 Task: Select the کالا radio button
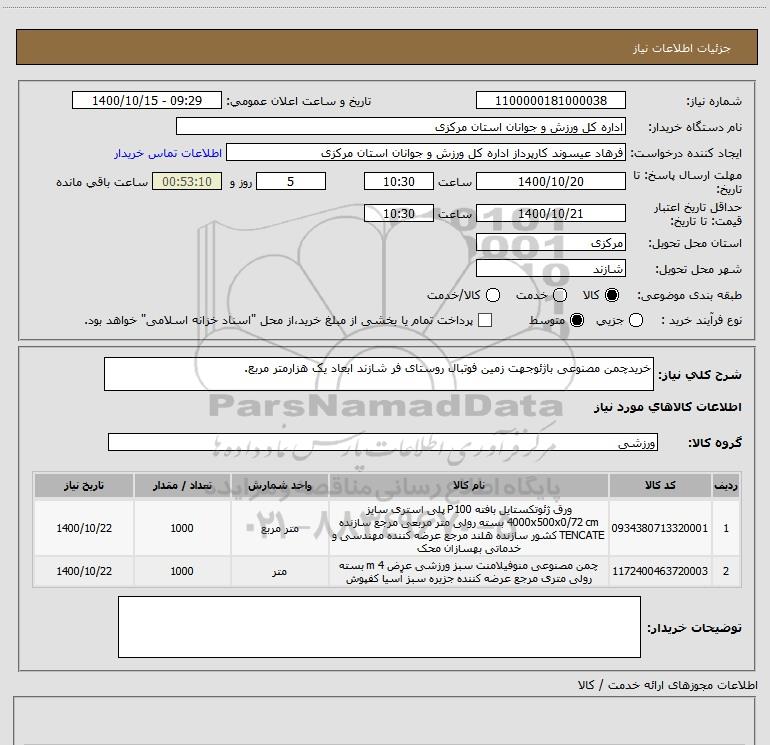pyautogui.click(x=612, y=295)
